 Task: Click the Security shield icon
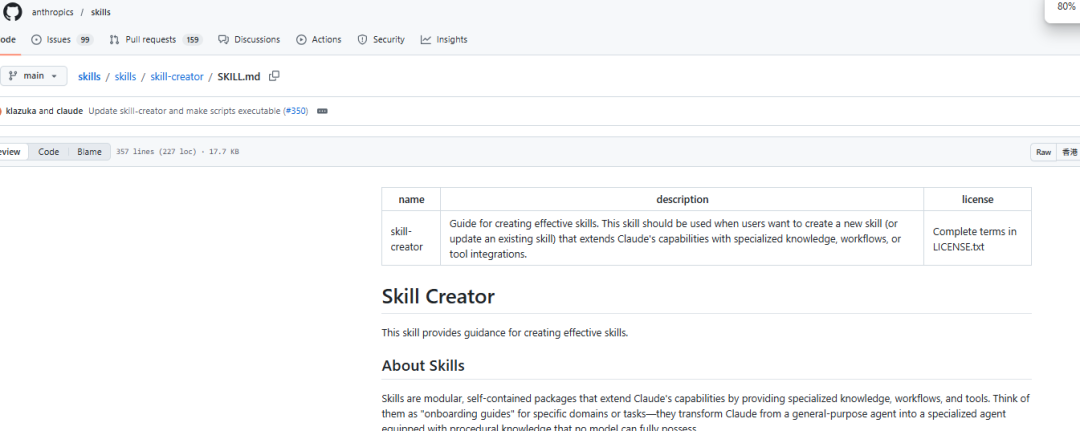coord(362,40)
